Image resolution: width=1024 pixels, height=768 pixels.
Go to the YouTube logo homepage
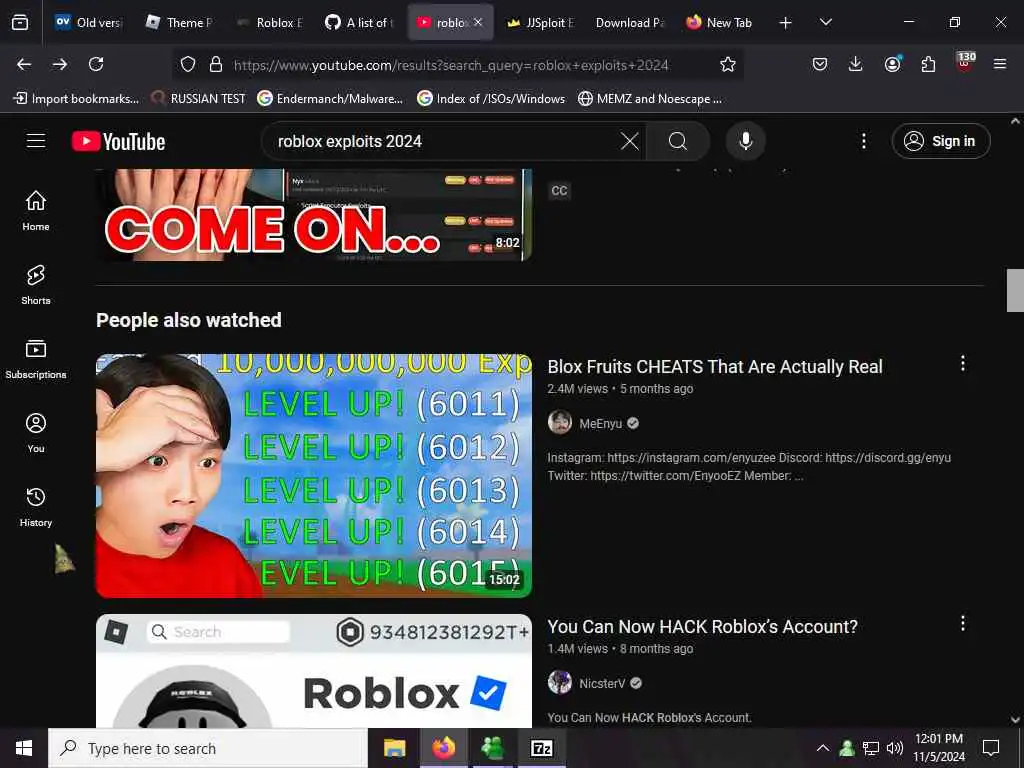[119, 141]
